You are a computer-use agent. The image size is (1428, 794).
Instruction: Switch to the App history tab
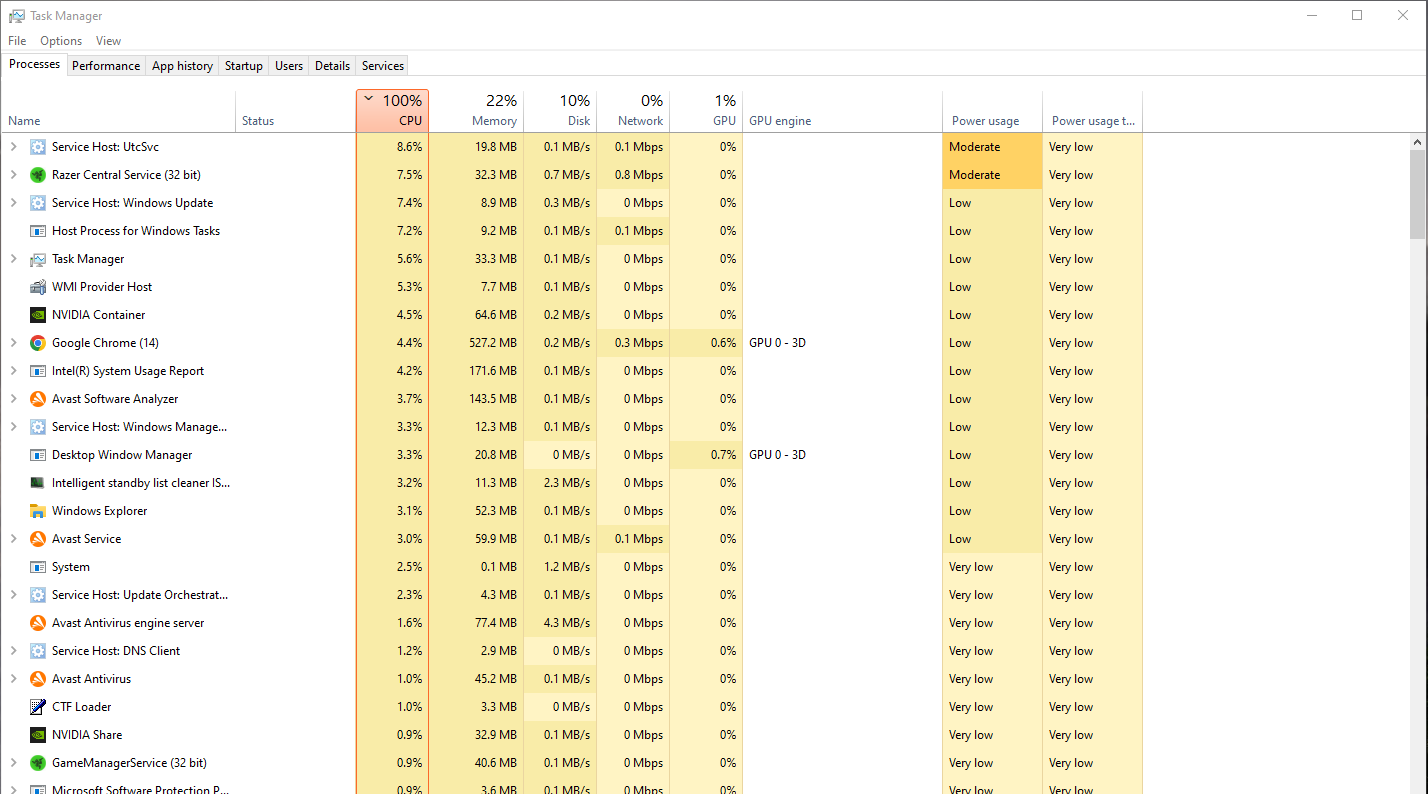(182, 66)
